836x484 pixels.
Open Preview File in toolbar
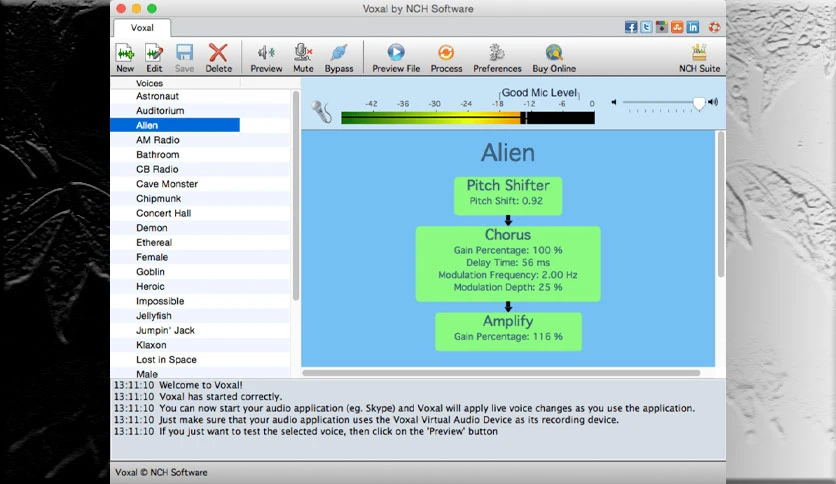coord(396,58)
